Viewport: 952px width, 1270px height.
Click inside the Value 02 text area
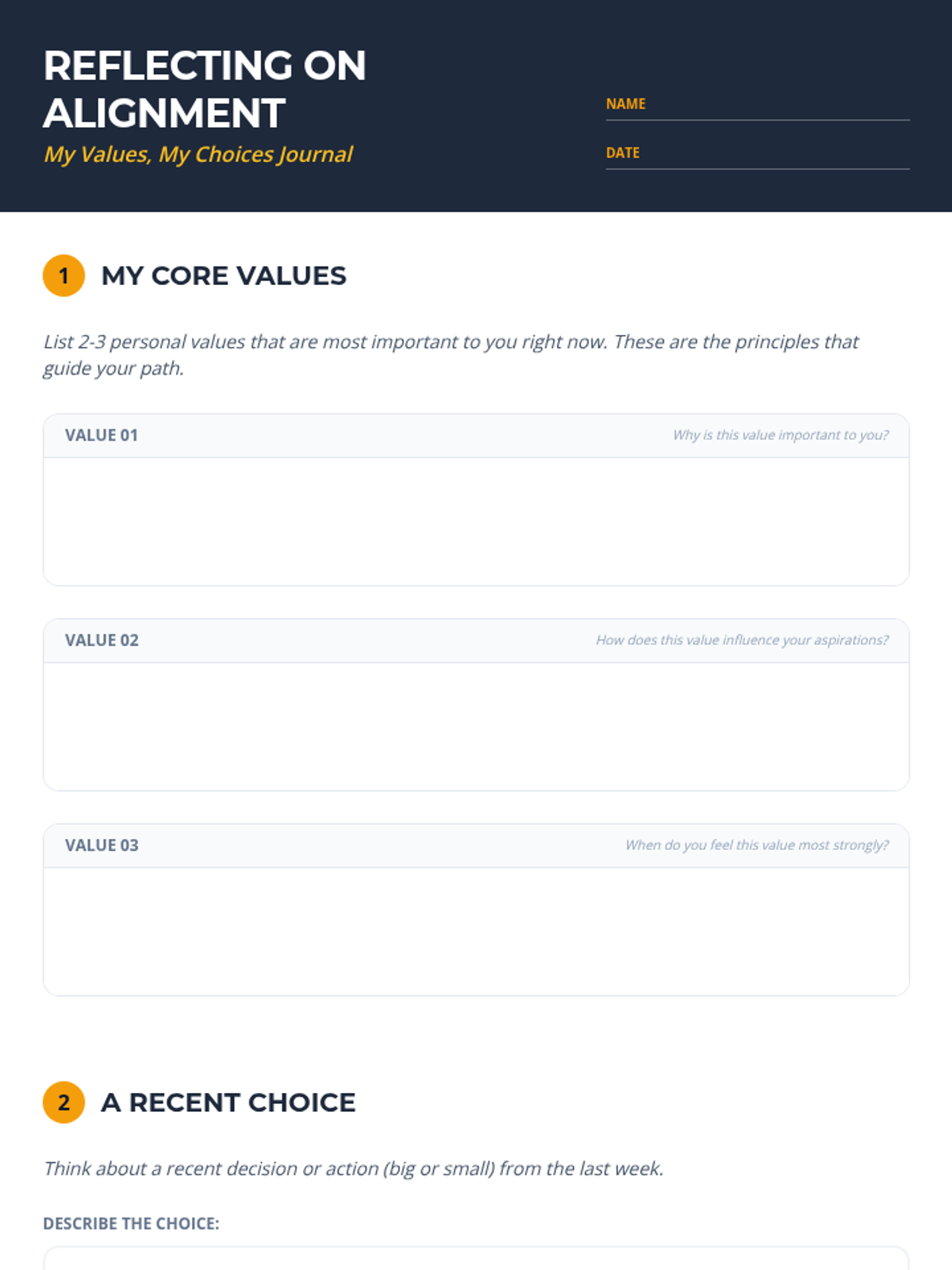point(476,725)
